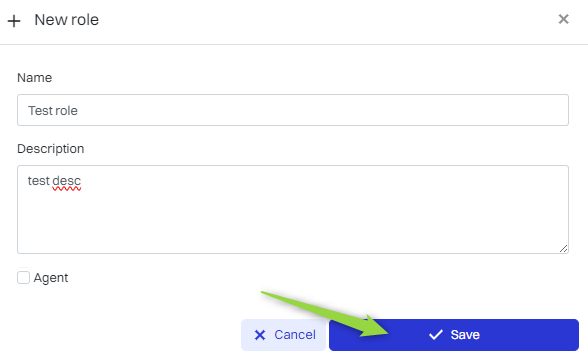This screenshot has height=360, width=588.
Task: Click inside the Description text area
Action: click(x=293, y=209)
